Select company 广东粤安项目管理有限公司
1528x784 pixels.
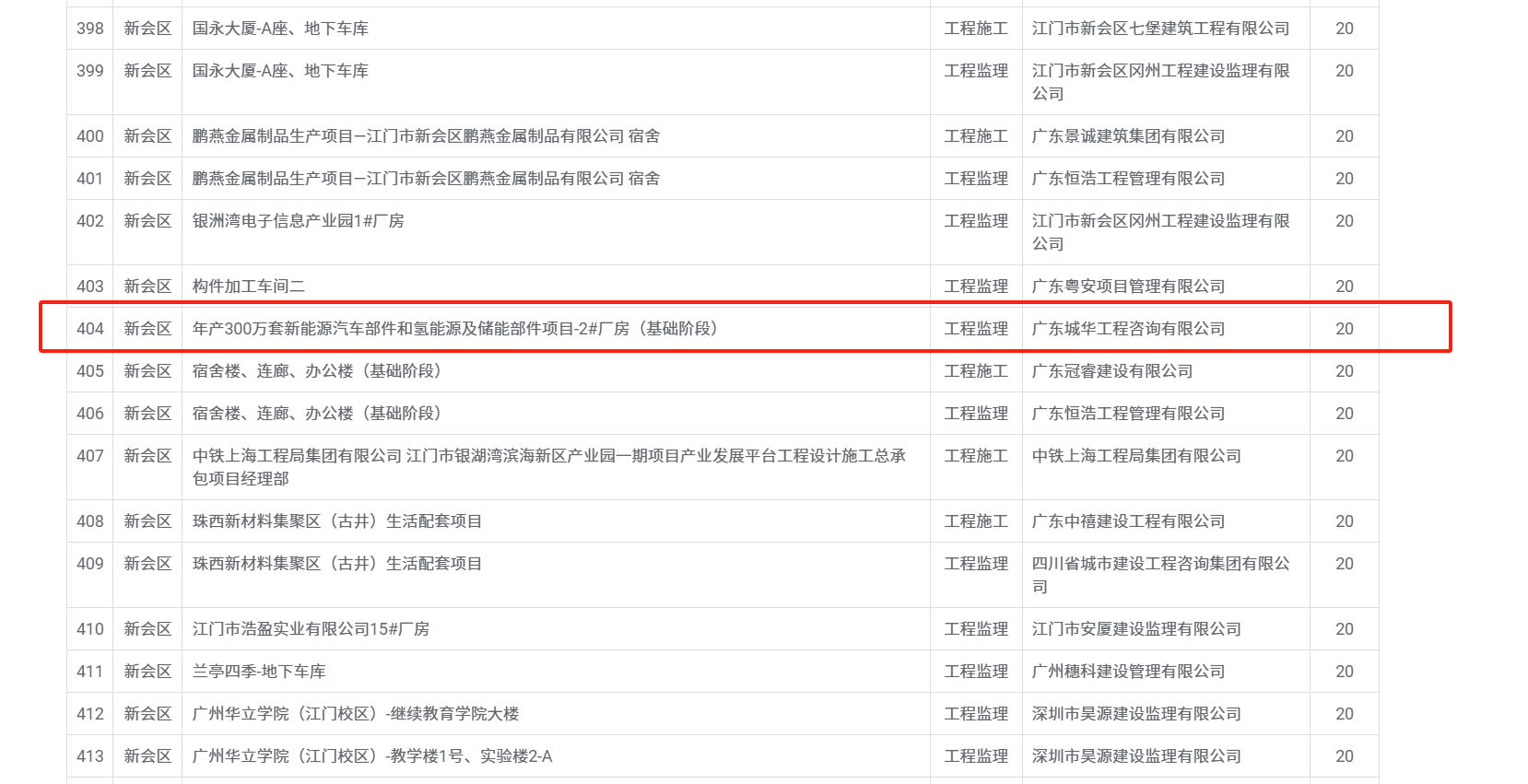1128,287
